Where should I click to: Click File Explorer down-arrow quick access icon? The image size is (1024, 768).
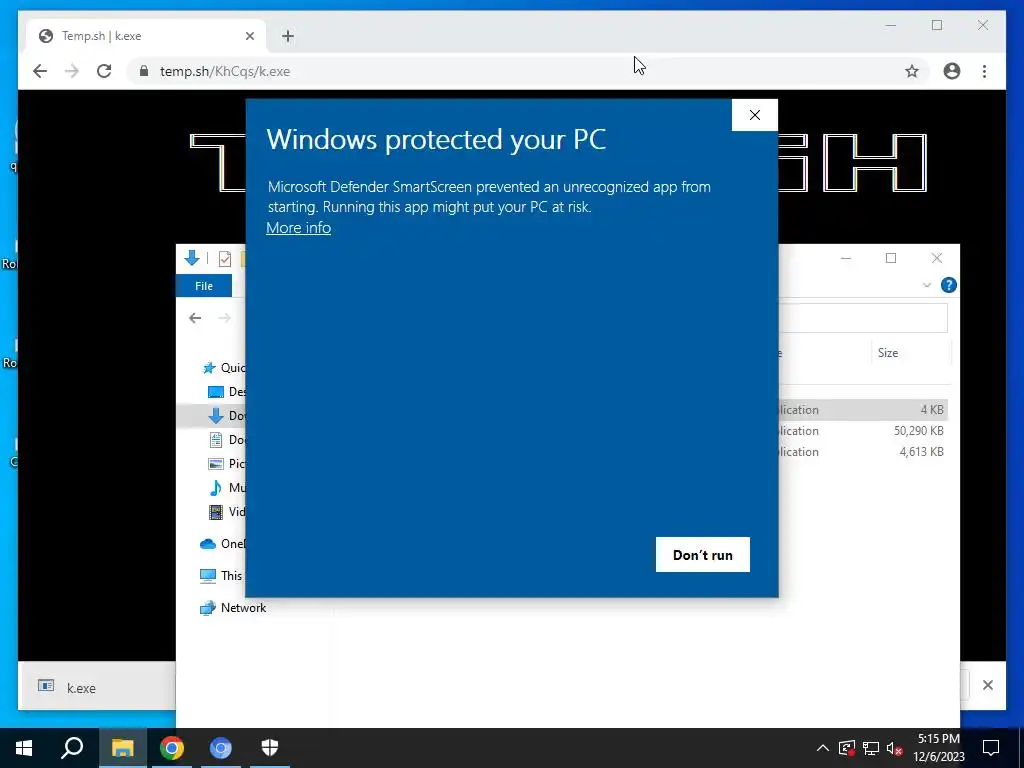tap(191, 259)
